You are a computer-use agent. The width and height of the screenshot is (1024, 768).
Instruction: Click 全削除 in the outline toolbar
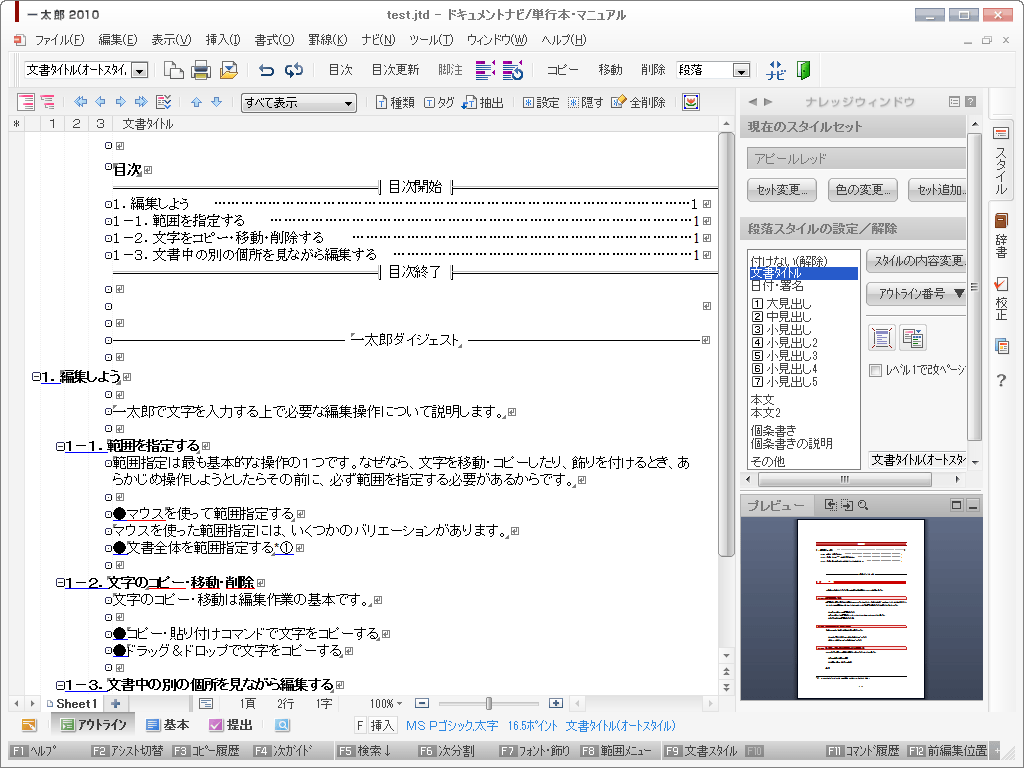click(639, 103)
